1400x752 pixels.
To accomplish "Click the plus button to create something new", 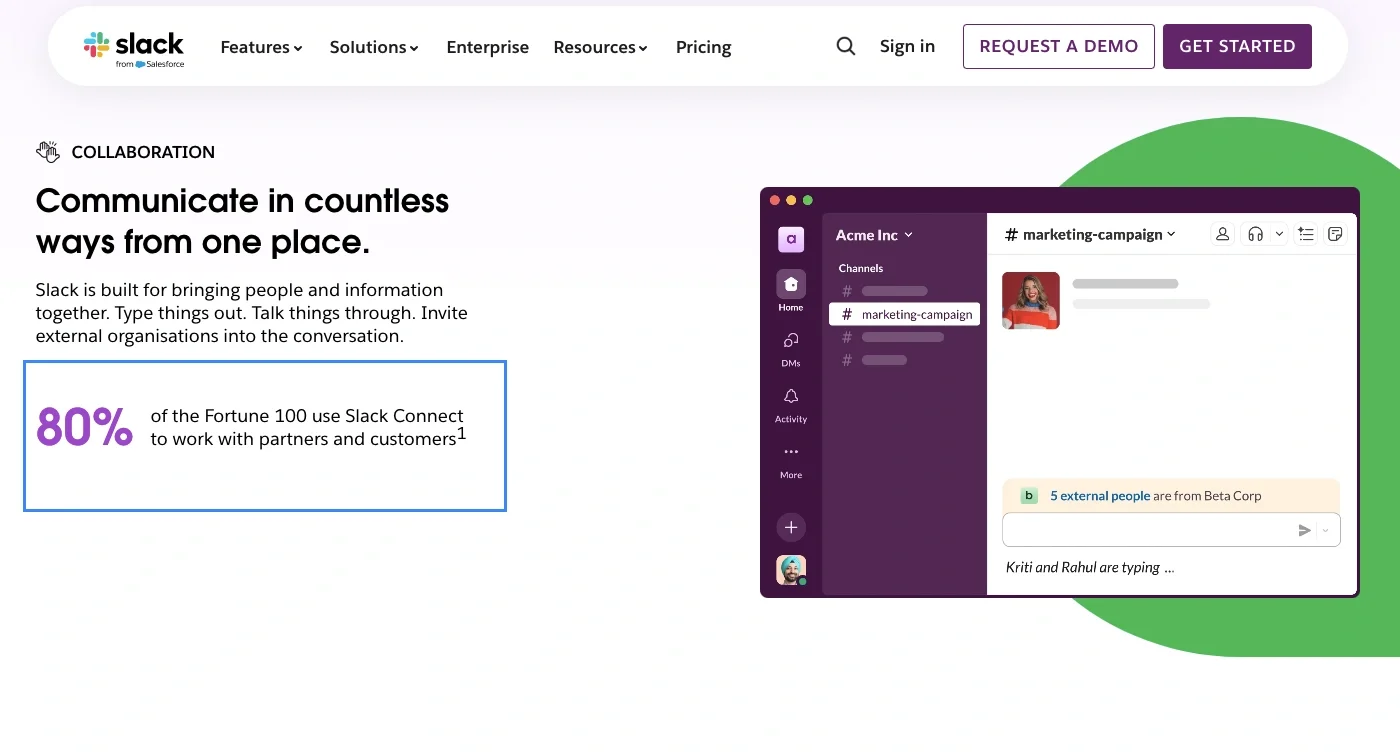I will (x=790, y=527).
